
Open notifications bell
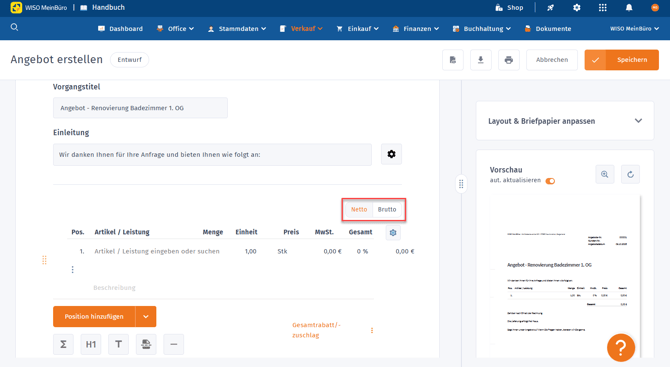pos(629,8)
